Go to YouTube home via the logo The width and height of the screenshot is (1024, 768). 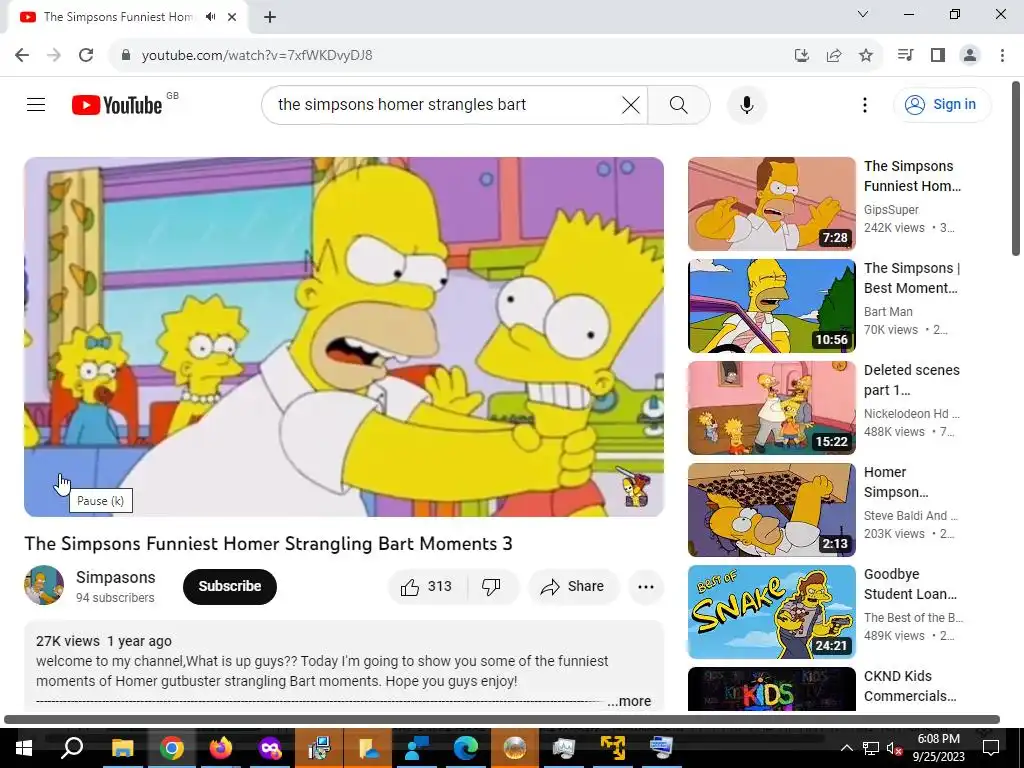pyautogui.click(x=117, y=105)
